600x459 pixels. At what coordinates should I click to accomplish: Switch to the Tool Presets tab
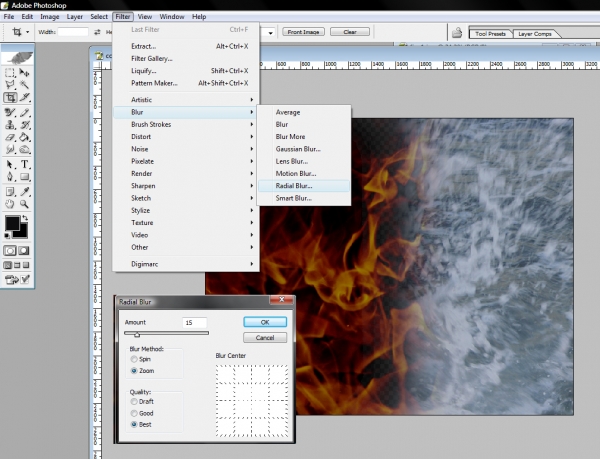pos(490,34)
